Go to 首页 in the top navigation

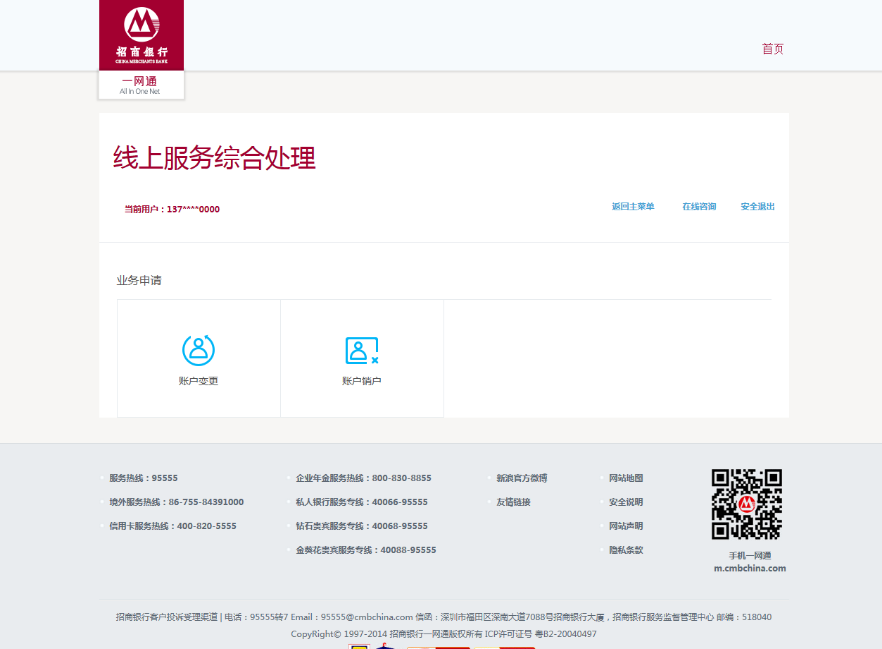[x=772, y=49]
